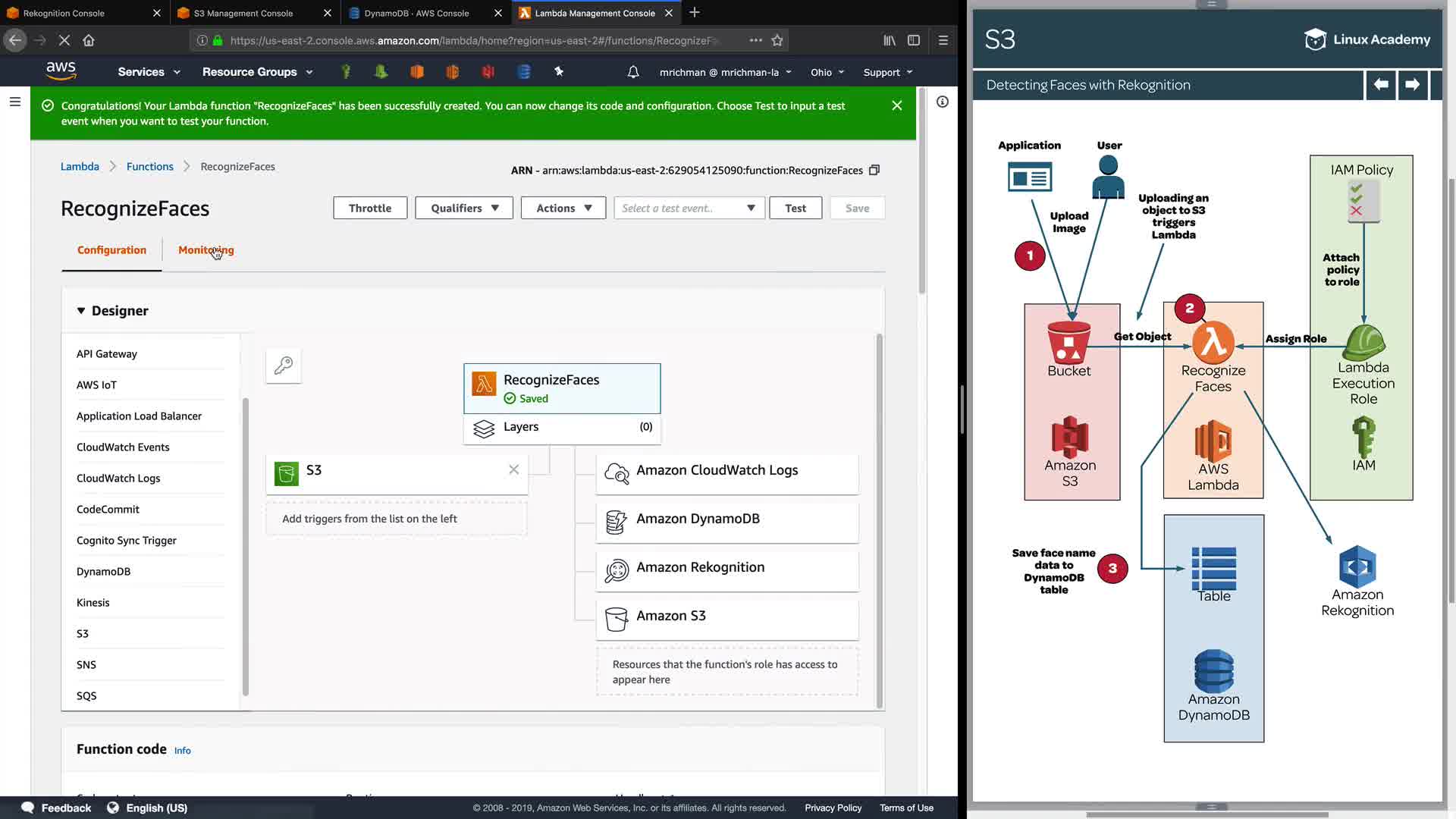This screenshot has height=819, width=1456.
Task: Open the hamburger side navigation menu
Action: (x=14, y=102)
